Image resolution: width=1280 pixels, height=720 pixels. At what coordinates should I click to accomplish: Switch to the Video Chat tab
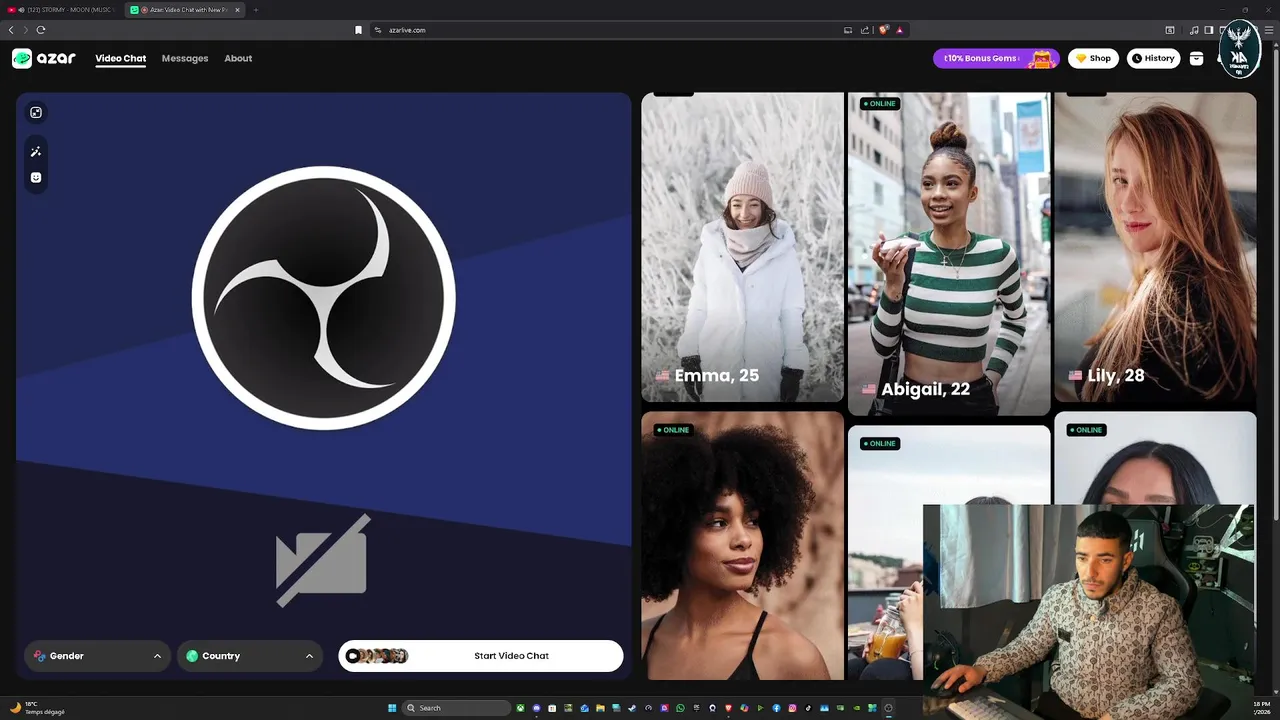point(121,58)
